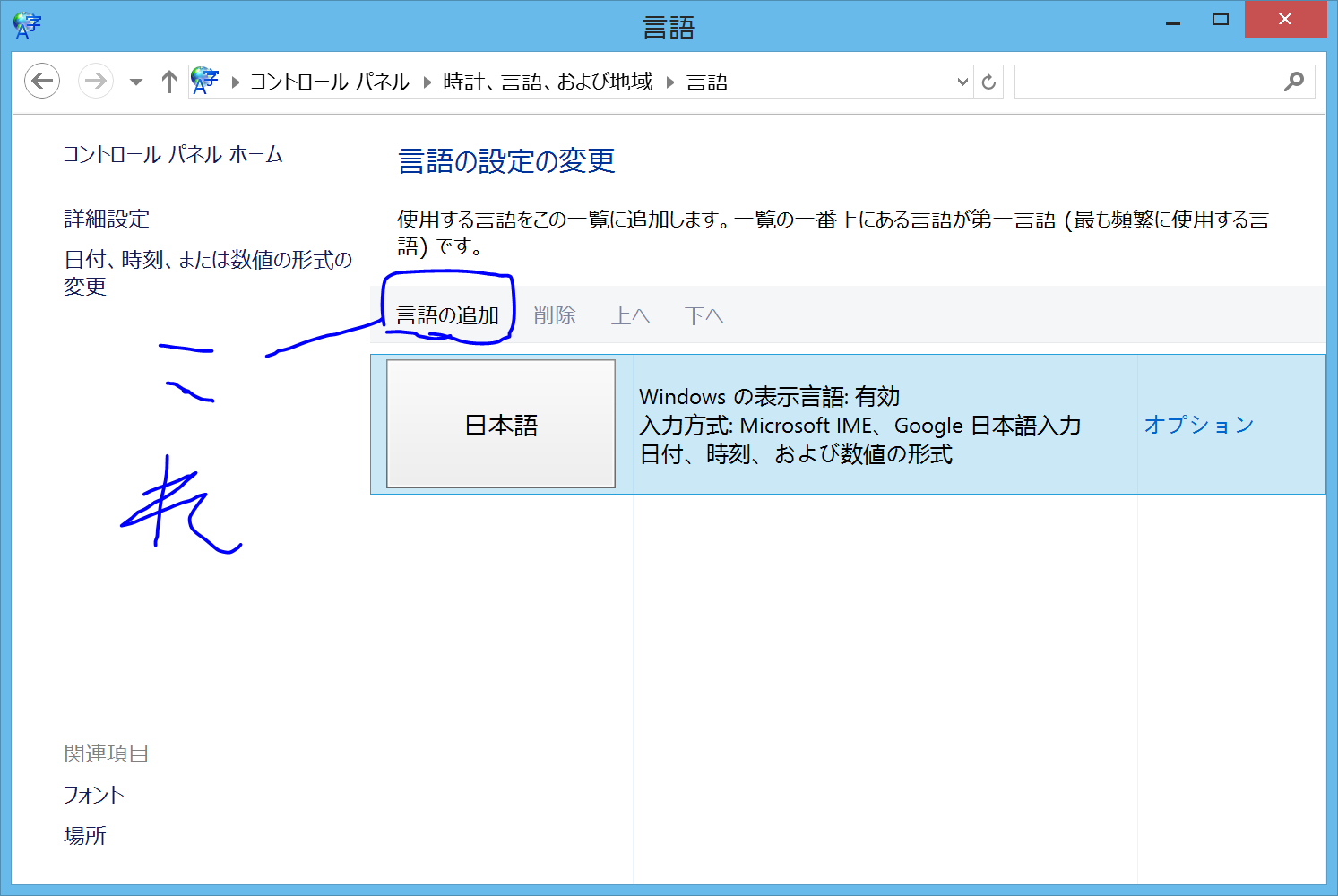Click 時計、言語、および地域 breadcrumb
The height and width of the screenshot is (896, 1338).
pos(548,82)
